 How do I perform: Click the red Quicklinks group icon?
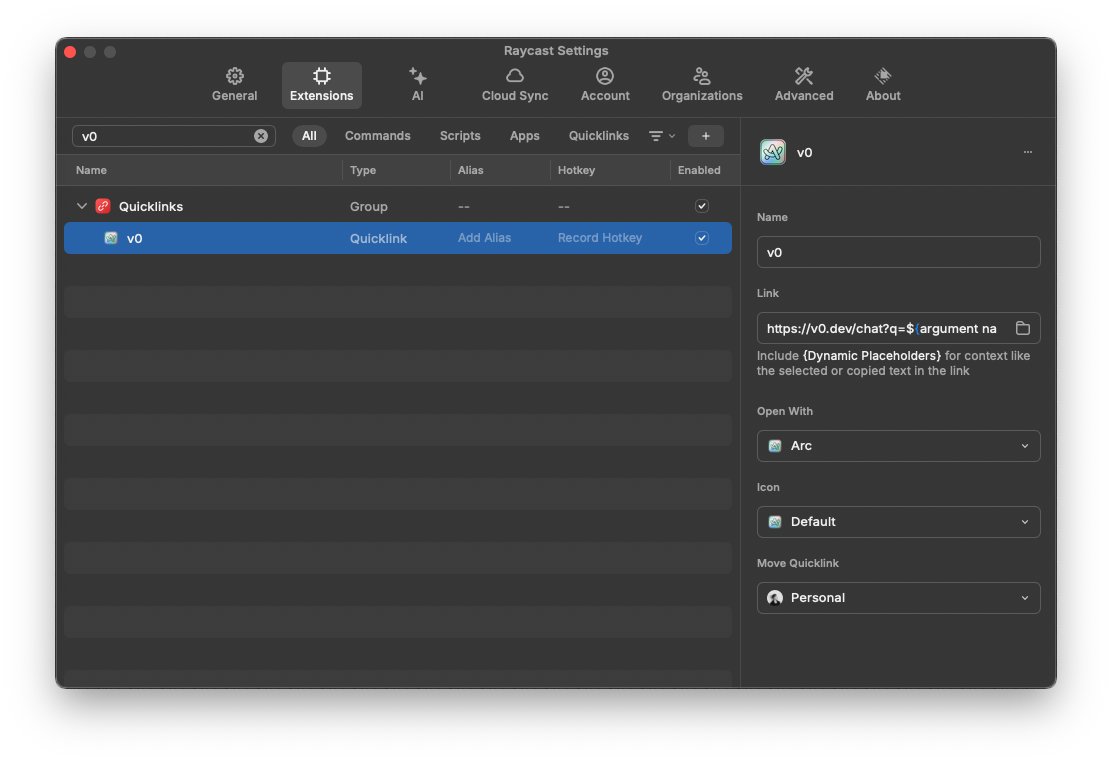point(103,206)
